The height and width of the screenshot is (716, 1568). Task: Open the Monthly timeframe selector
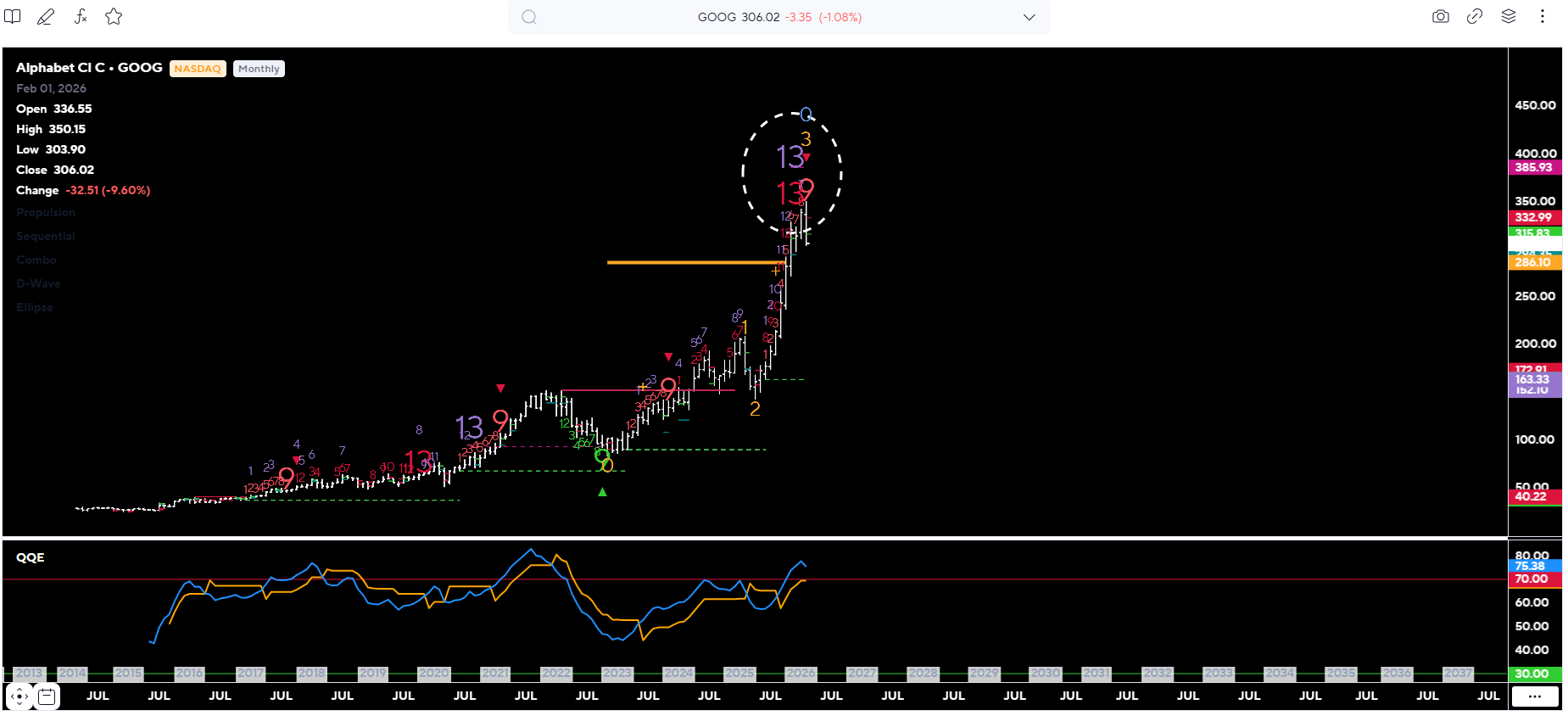click(259, 70)
